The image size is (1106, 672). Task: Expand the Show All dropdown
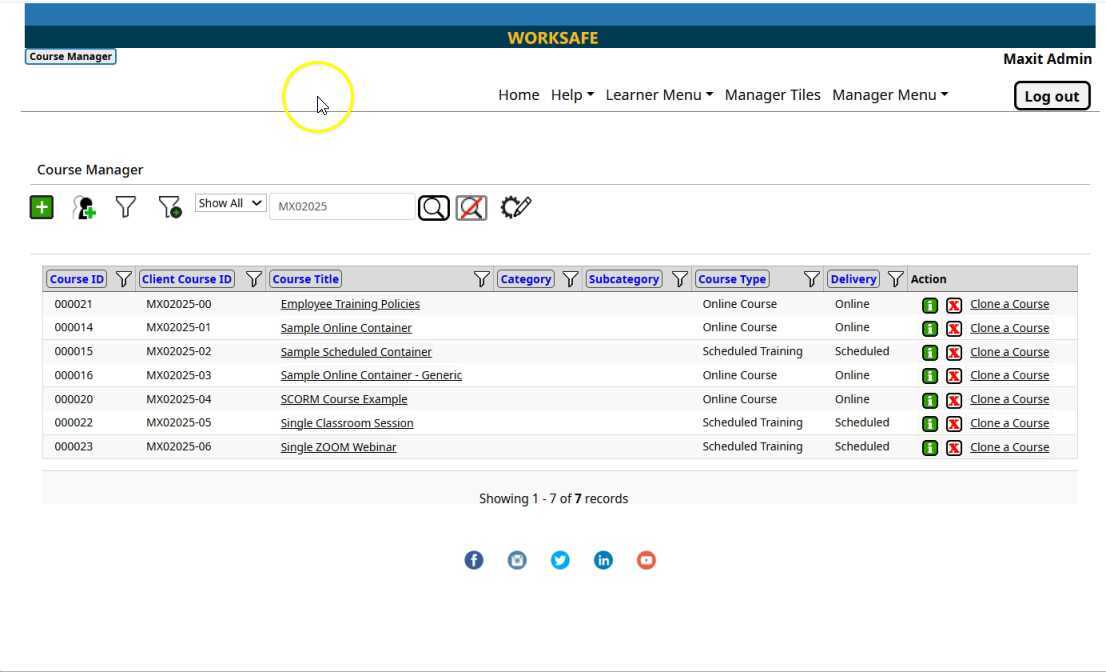[x=230, y=203]
